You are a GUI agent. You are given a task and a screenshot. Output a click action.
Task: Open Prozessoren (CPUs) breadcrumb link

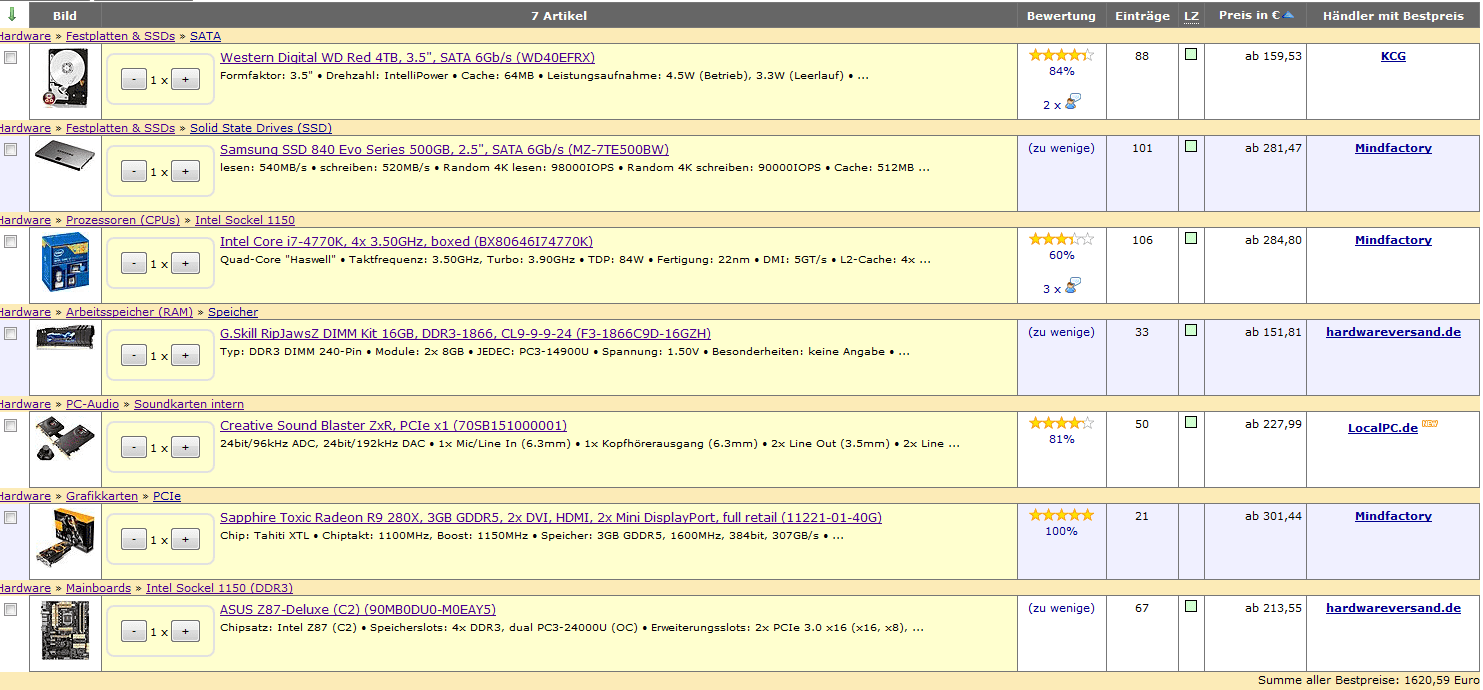[123, 220]
